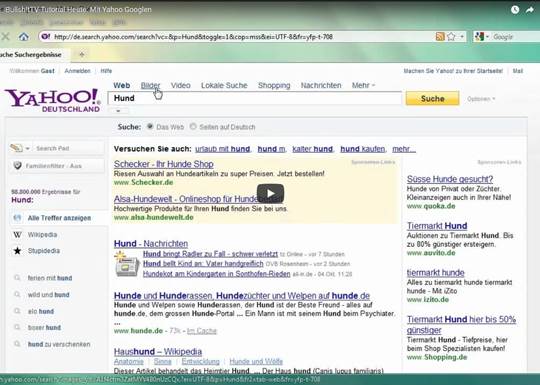540x385 pixels.
Task: Expand the Mehr dropdown menu
Action: tap(363, 85)
